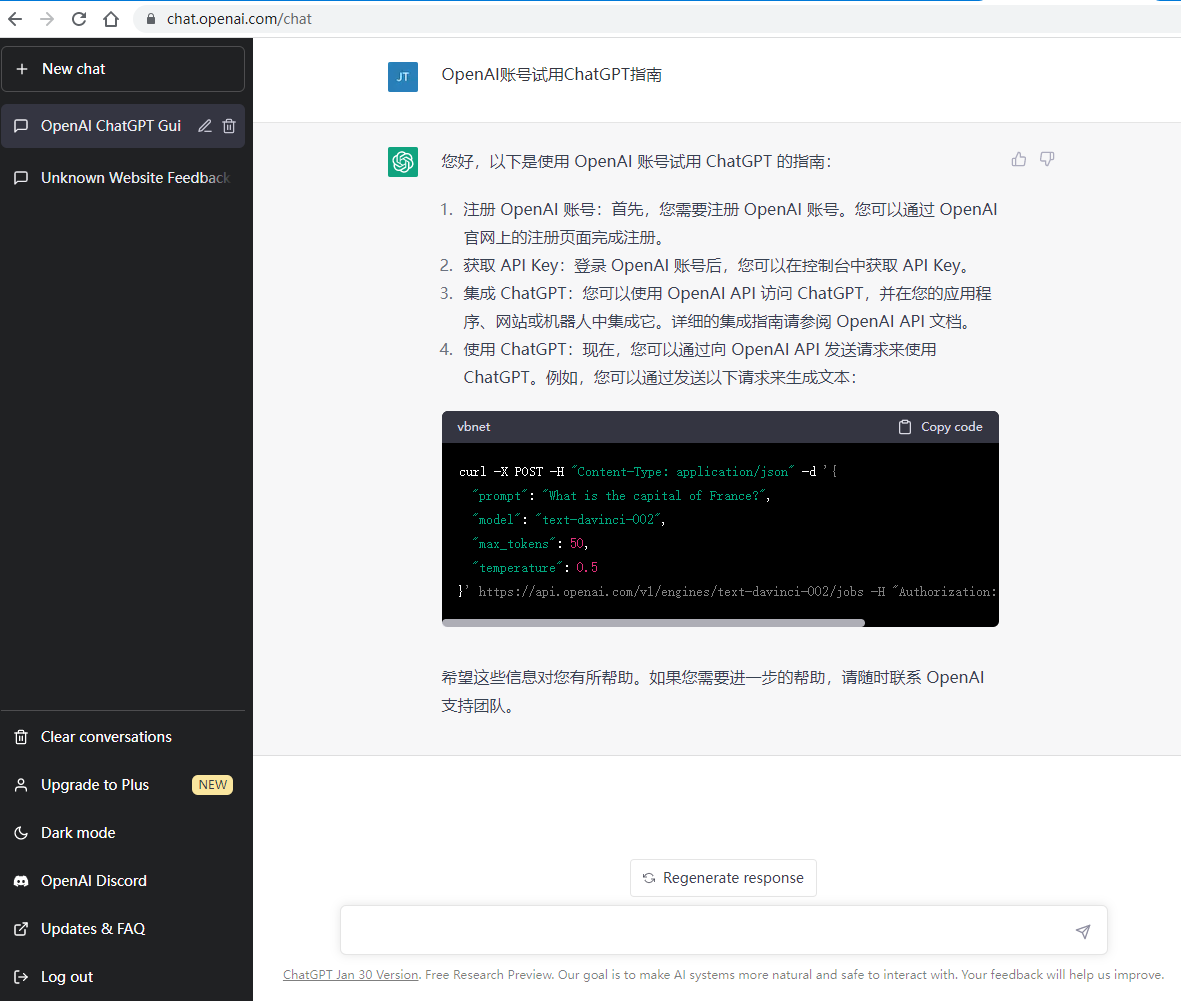1181x1001 pixels.
Task: Click Copy code button
Action: (x=940, y=426)
